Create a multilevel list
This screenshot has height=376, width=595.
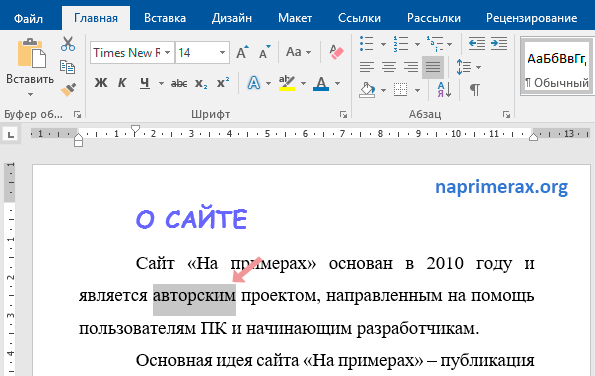[435, 44]
